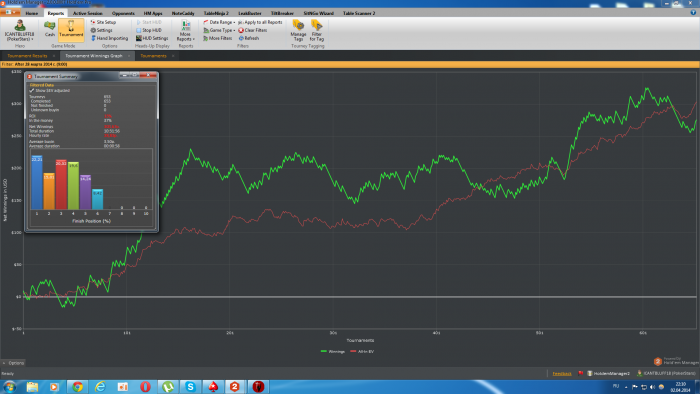Open the HM Apps tab
Image resolution: width=700 pixels, height=394 pixels.
[153, 13]
